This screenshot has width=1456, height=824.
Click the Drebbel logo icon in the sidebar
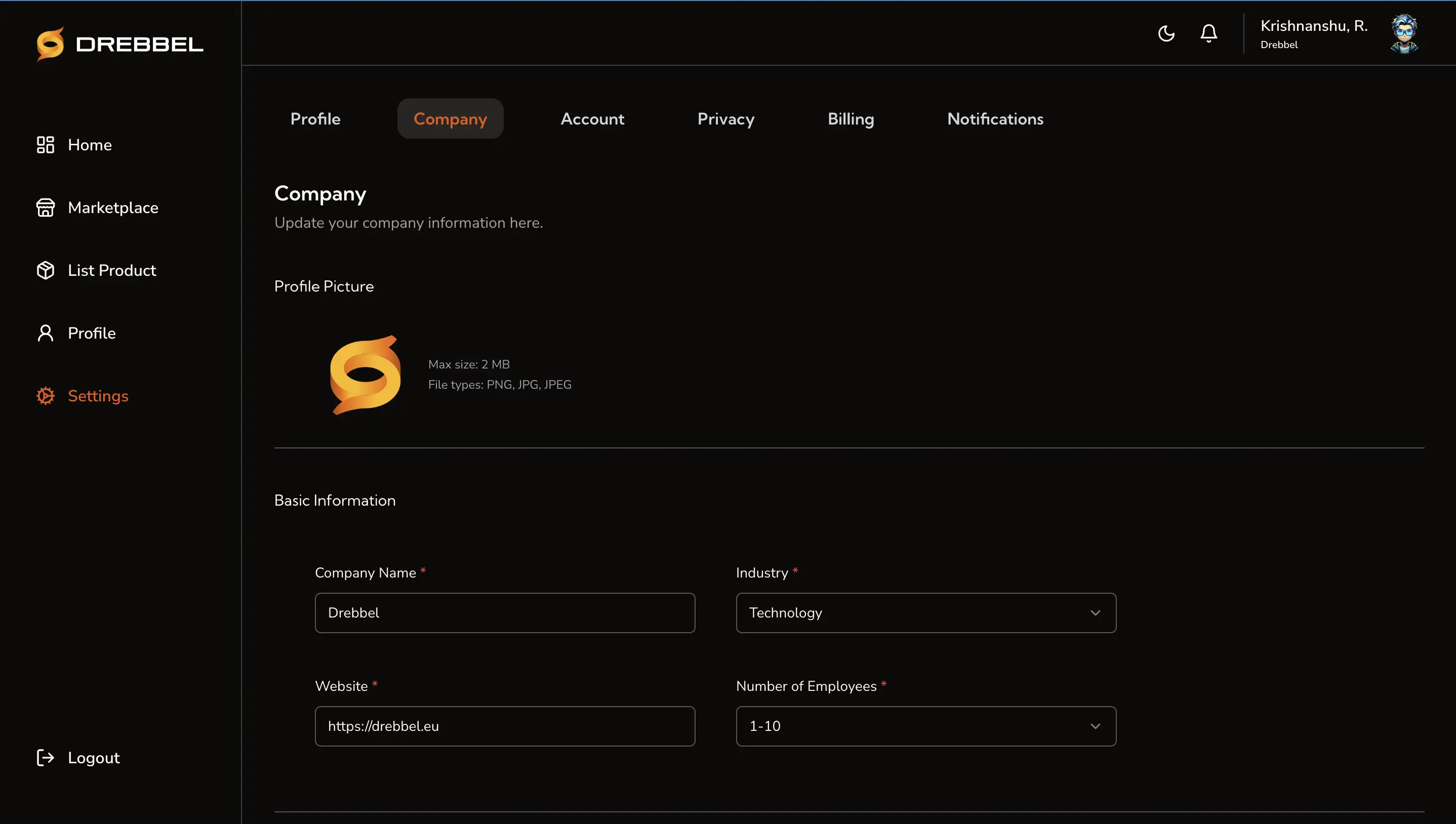pyautogui.click(x=50, y=44)
